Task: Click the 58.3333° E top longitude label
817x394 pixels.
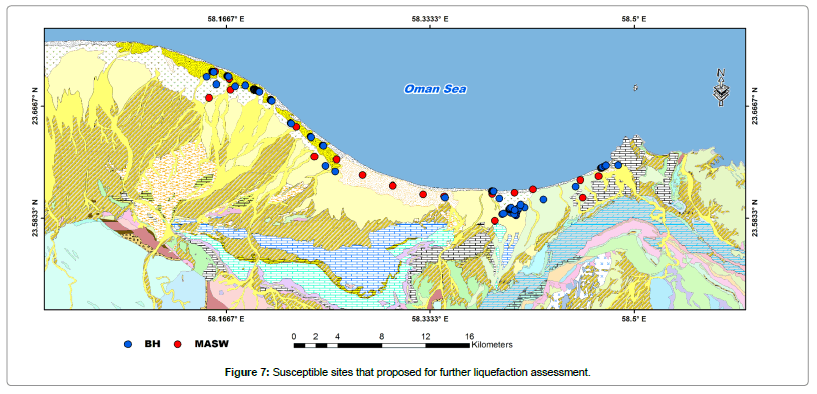Action: pyautogui.click(x=430, y=19)
